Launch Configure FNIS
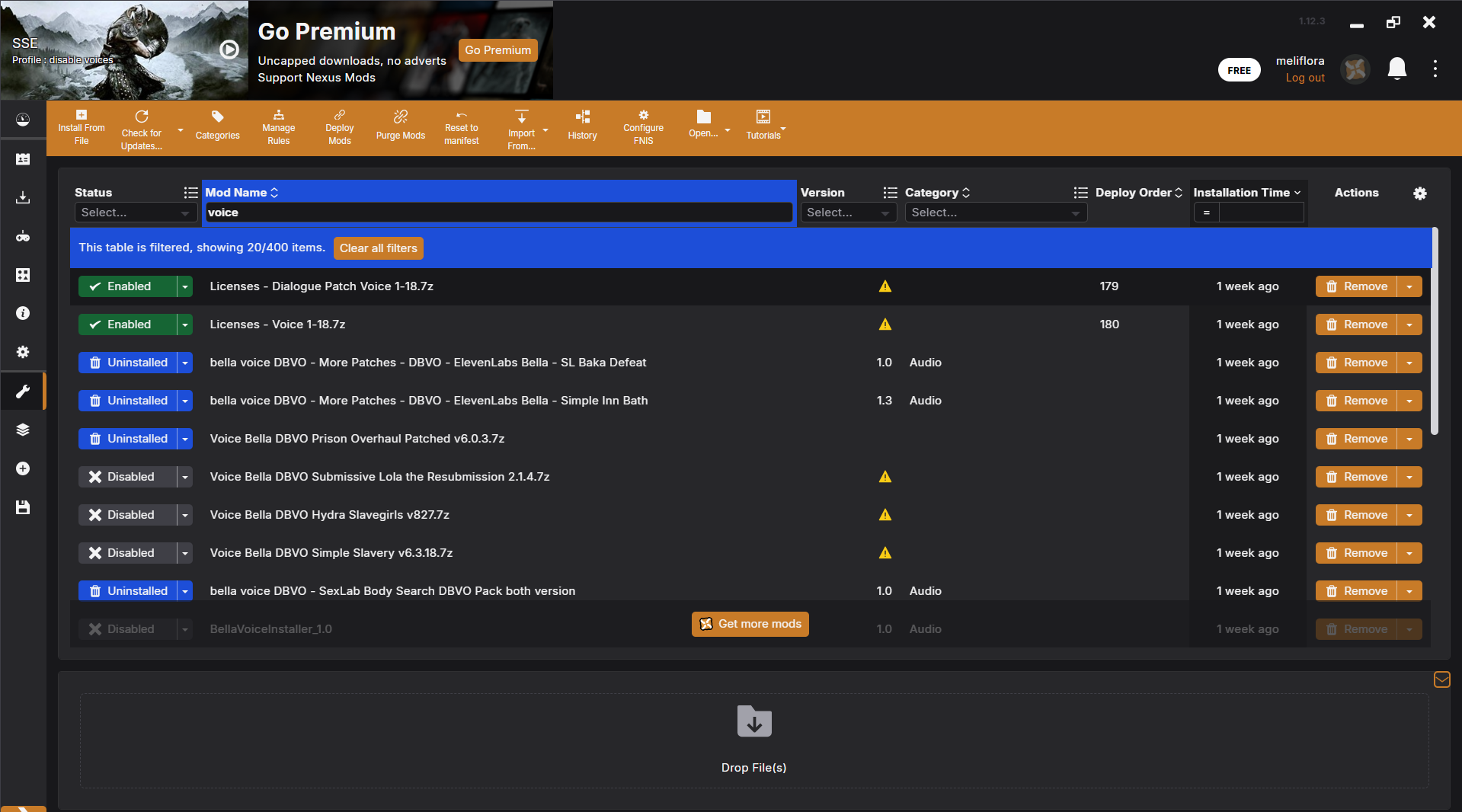Image resolution: width=1462 pixels, height=812 pixels. point(644,127)
